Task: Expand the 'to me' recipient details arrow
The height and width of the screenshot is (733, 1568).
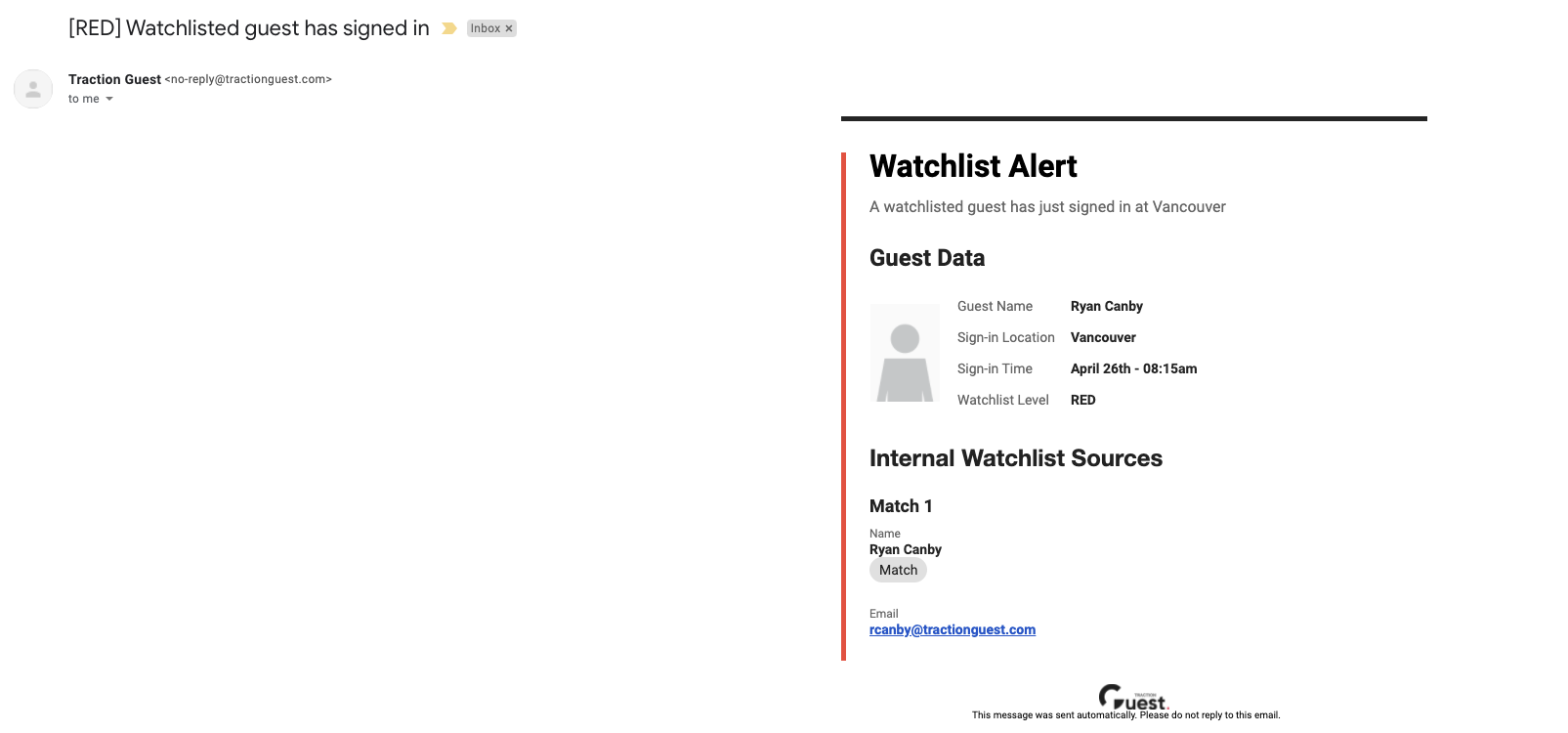Action: (x=109, y=99)
